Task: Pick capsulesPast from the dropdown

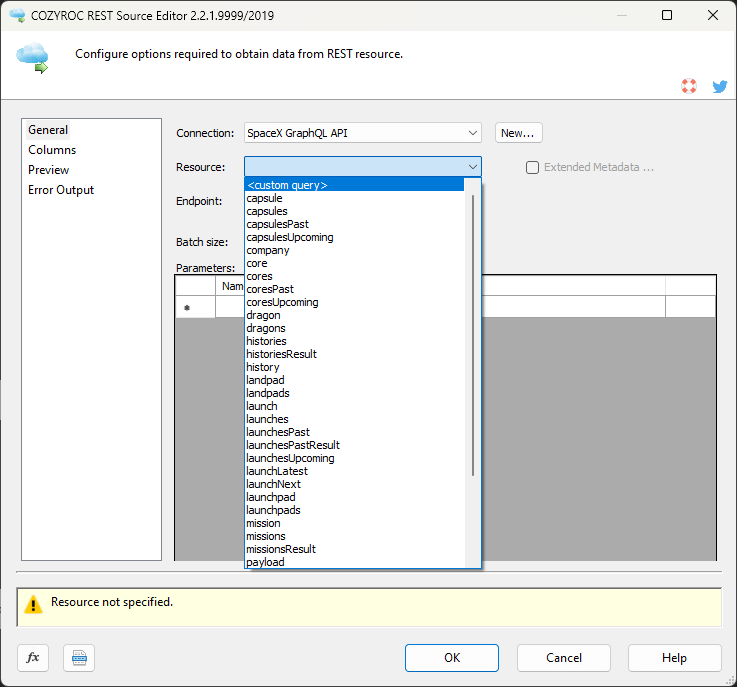Action: pyautogui.click(x=354, y=224)
